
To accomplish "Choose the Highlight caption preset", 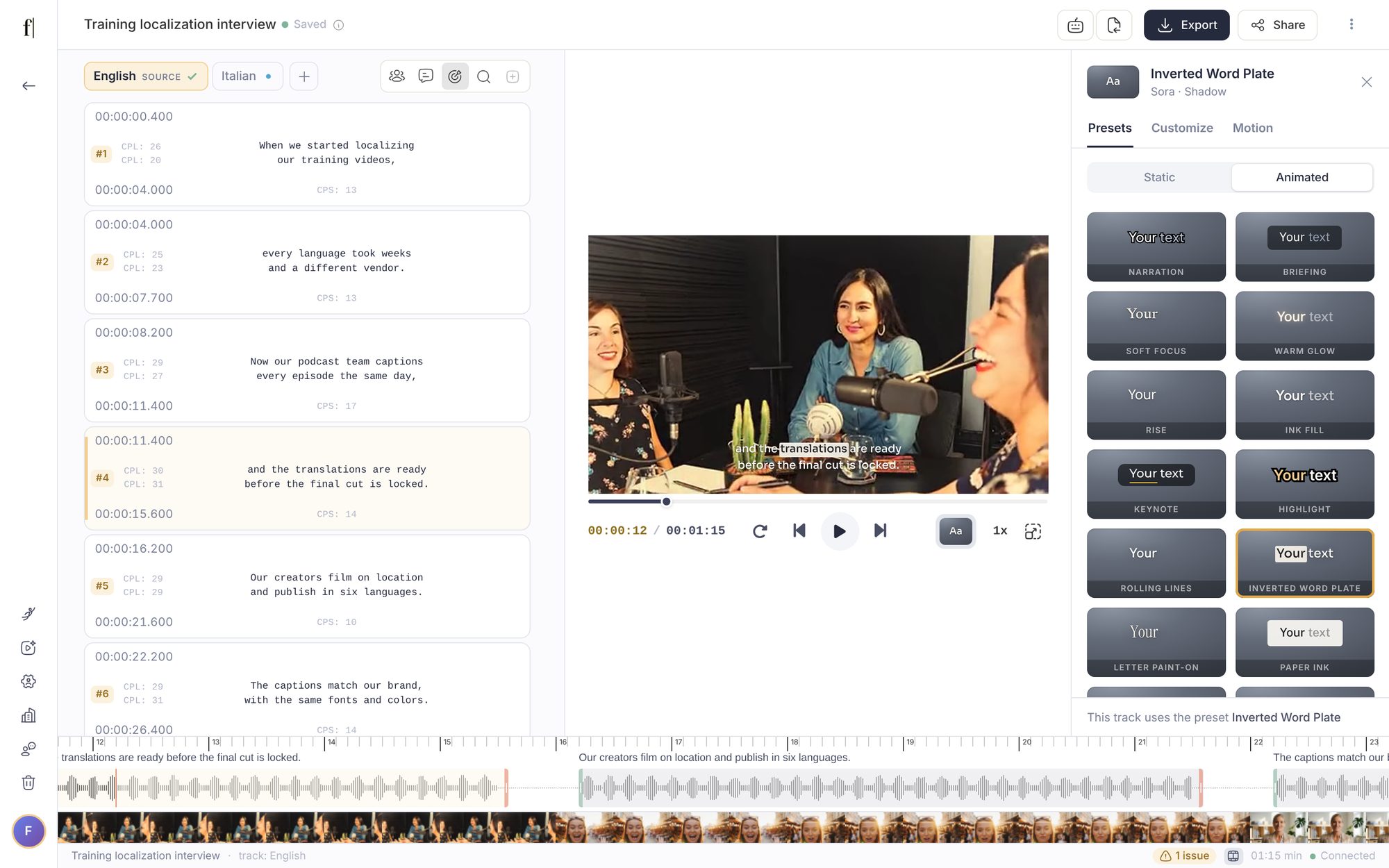I will click(x=1305, y=485).
